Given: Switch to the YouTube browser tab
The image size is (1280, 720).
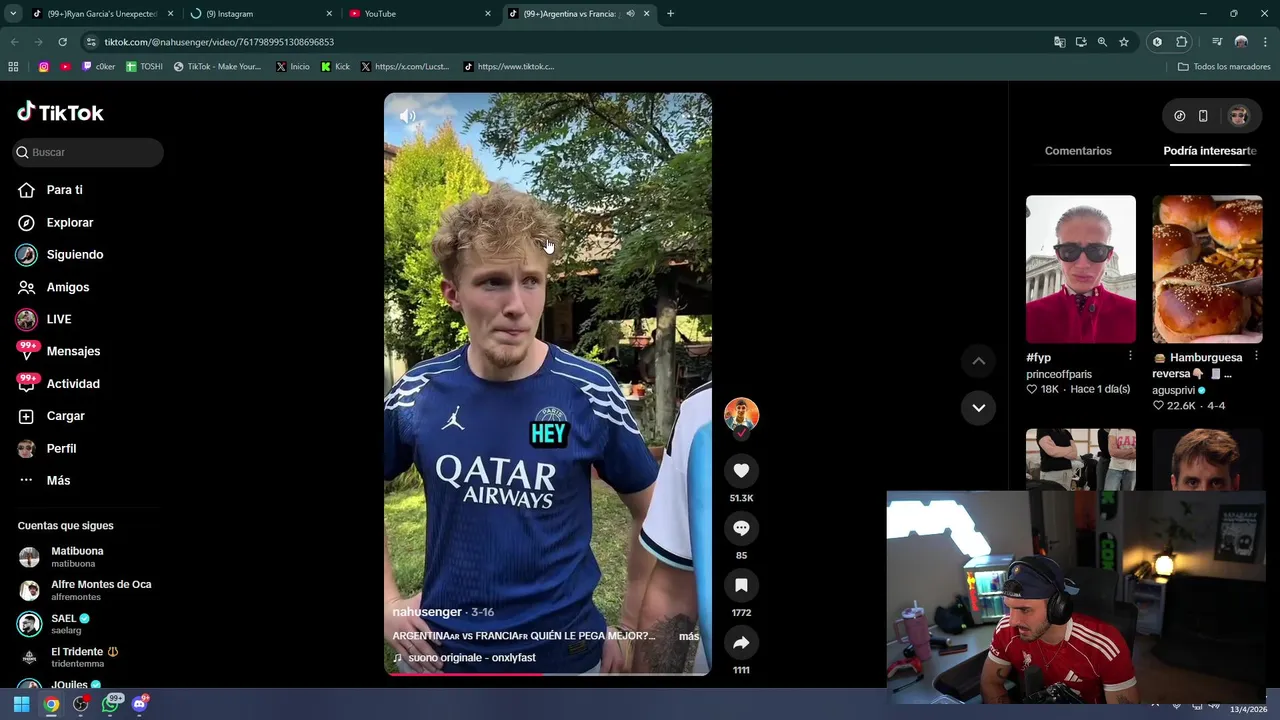Looking at the screenshot, I should (x=420, y=14).
